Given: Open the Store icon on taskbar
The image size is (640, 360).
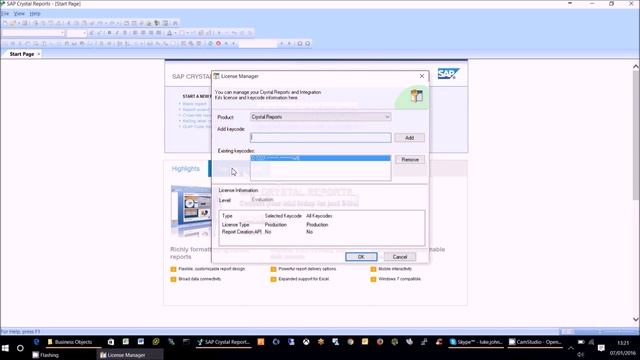Looking at the screenshot, I should [111, 342].
